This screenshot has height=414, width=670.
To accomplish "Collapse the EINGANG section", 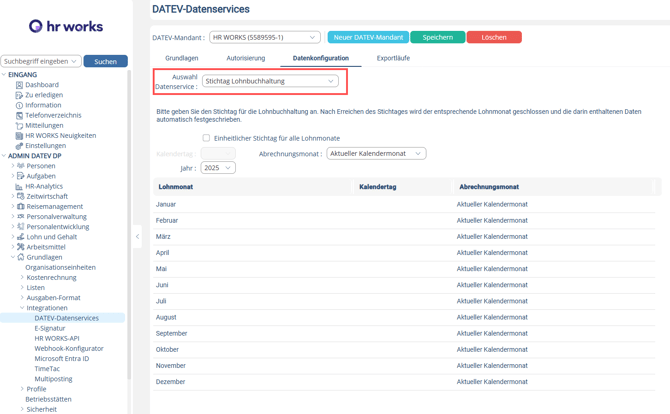I will pos(4,75).
